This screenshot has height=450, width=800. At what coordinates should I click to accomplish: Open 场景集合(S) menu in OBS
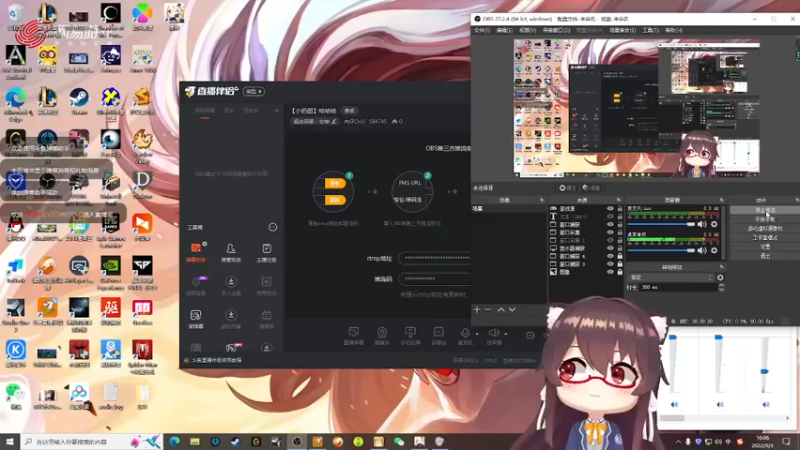point(622,31)
